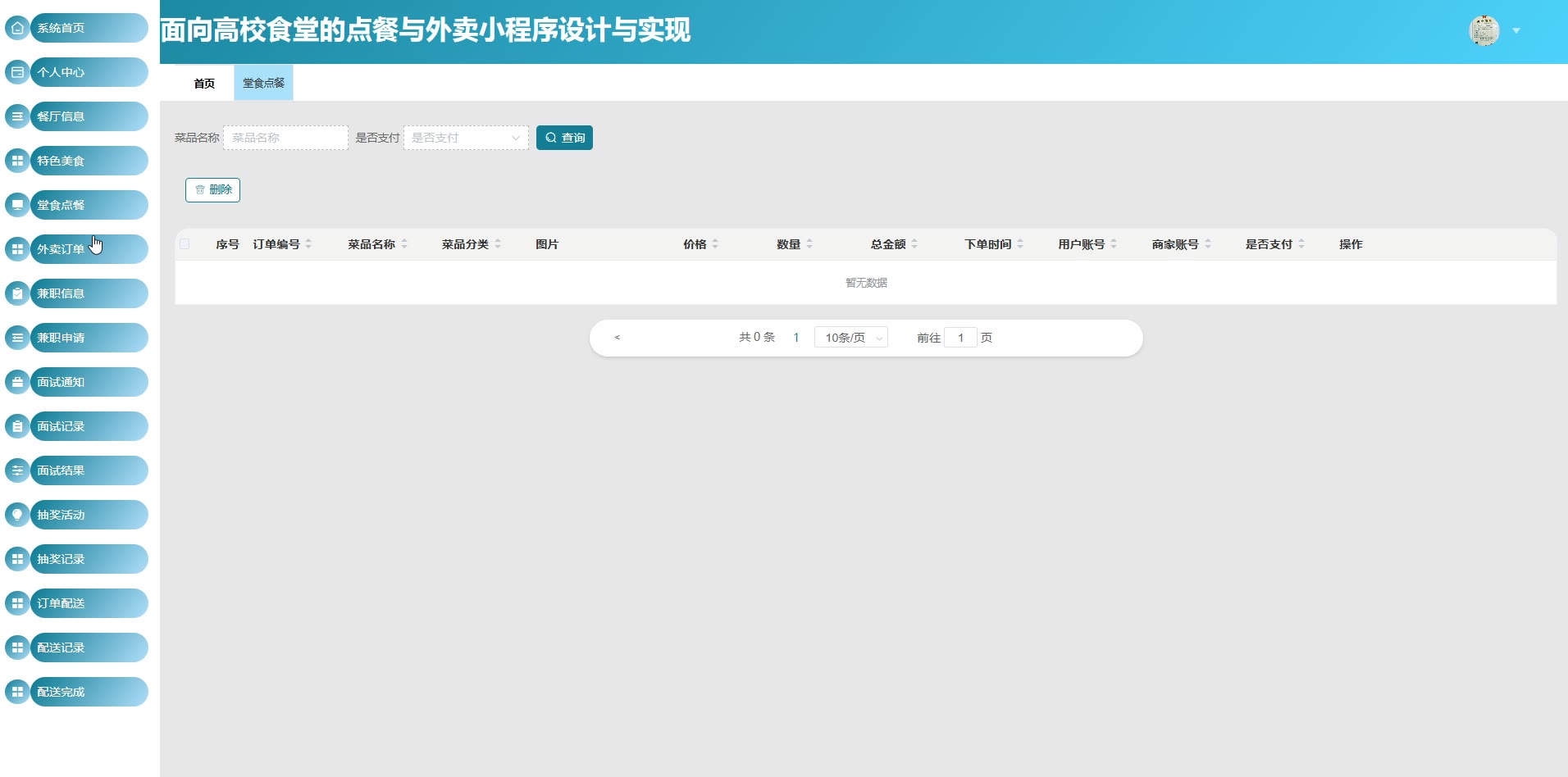Click the sliders icon beside 面试结果

click(x=17, y=470)
